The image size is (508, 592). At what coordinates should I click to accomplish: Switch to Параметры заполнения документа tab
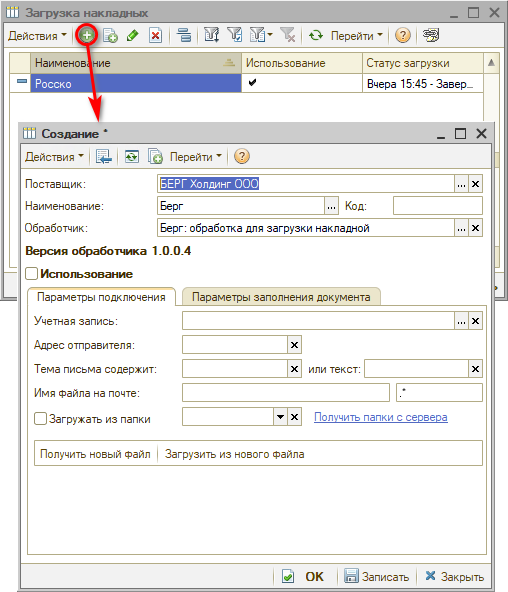click(x=281, y=297)
